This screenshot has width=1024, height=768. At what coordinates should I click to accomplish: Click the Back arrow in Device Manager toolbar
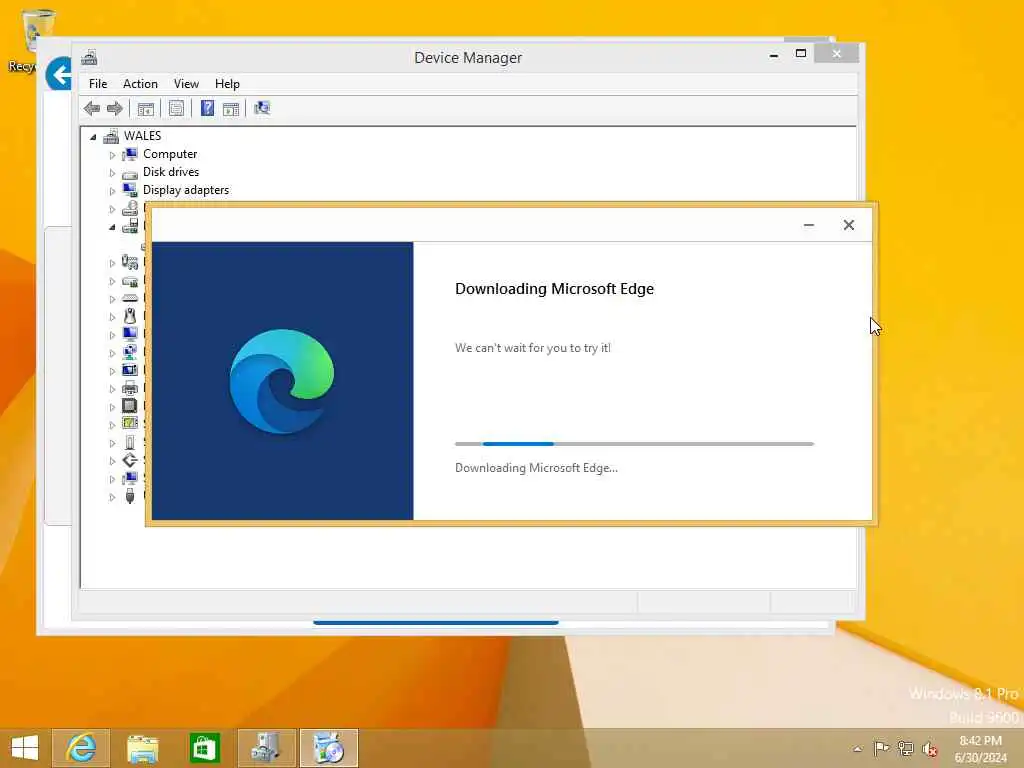click(x=92, y=108)
